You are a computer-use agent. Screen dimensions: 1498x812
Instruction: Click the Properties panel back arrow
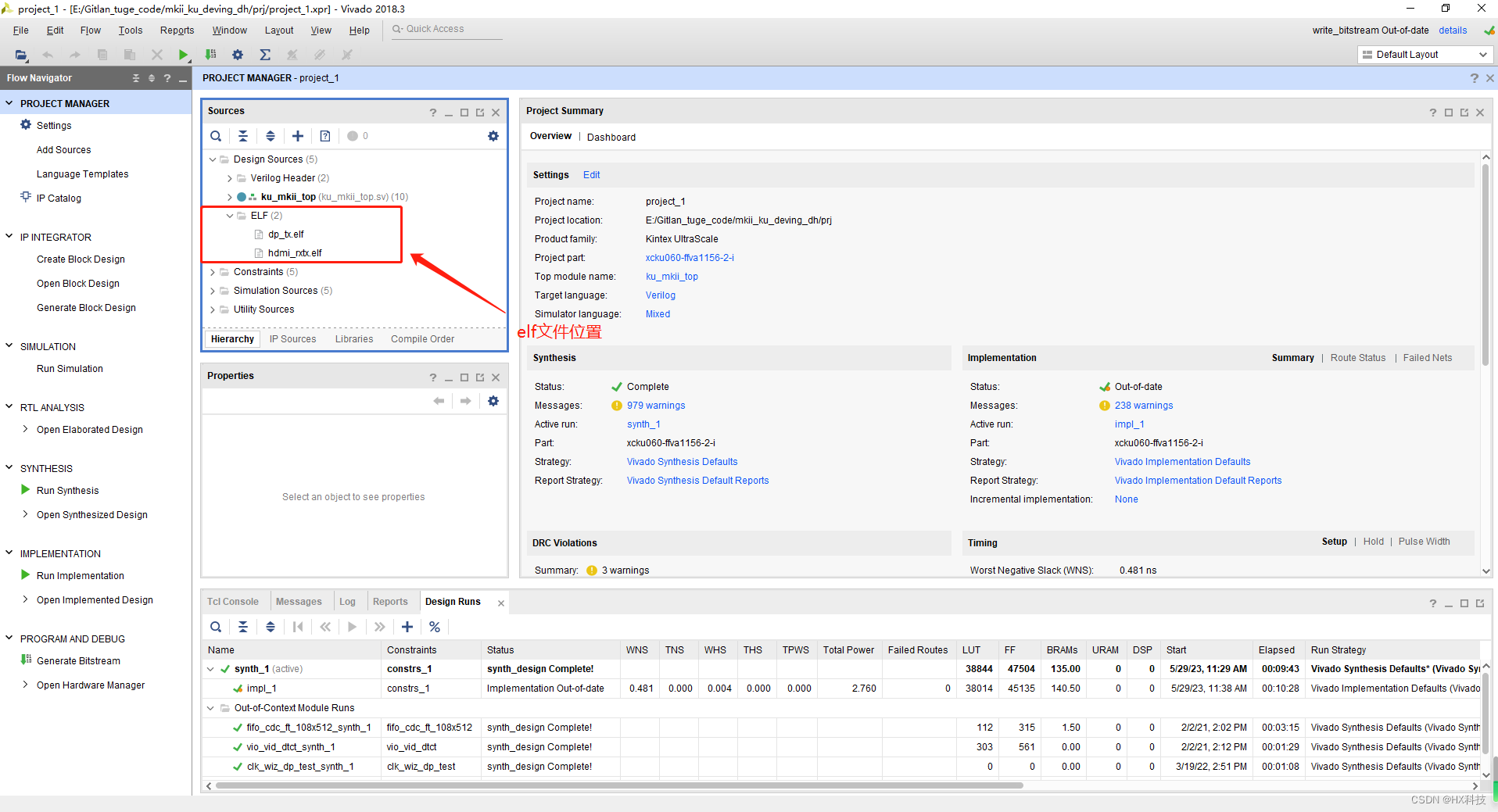click(x=439, y=401)
